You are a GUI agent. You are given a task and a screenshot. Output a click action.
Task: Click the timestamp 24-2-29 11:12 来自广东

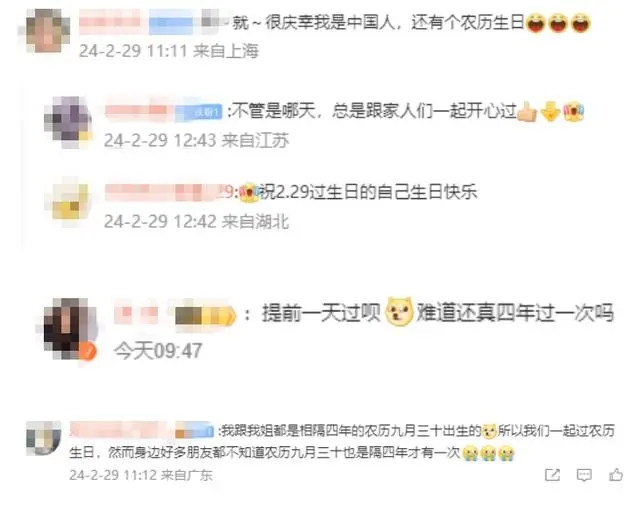141,475
